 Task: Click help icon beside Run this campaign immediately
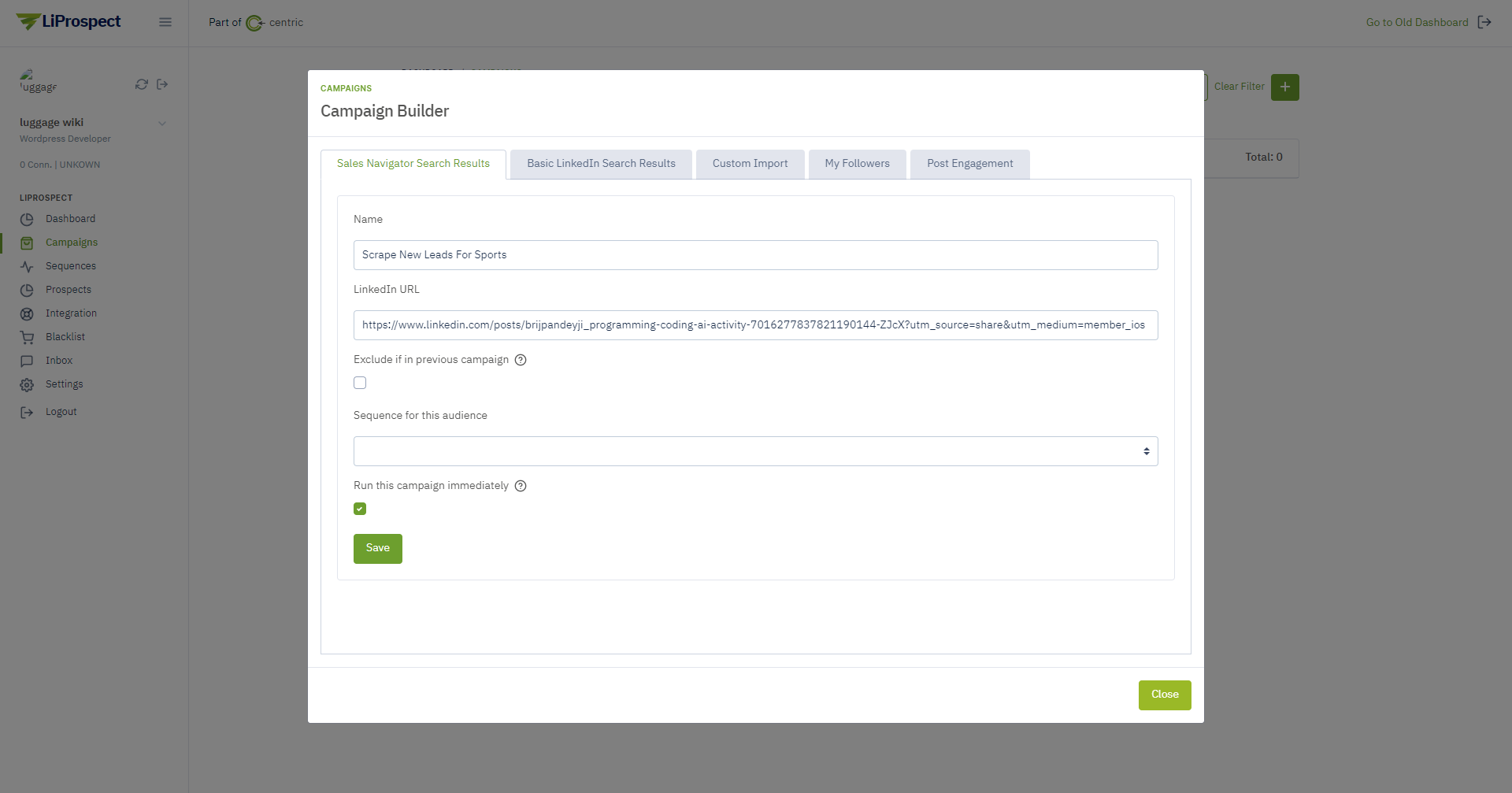coord(521,486)
